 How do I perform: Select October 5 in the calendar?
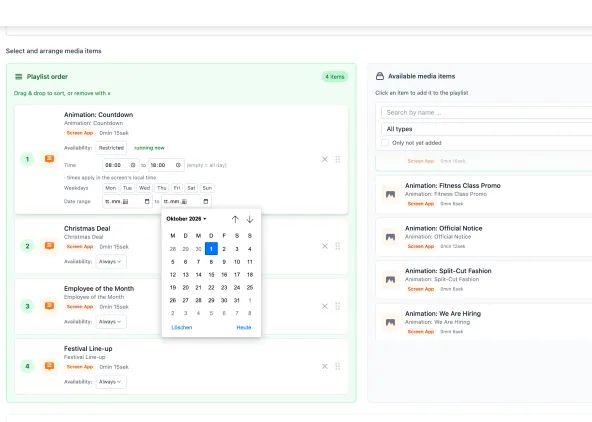(173, 262)
